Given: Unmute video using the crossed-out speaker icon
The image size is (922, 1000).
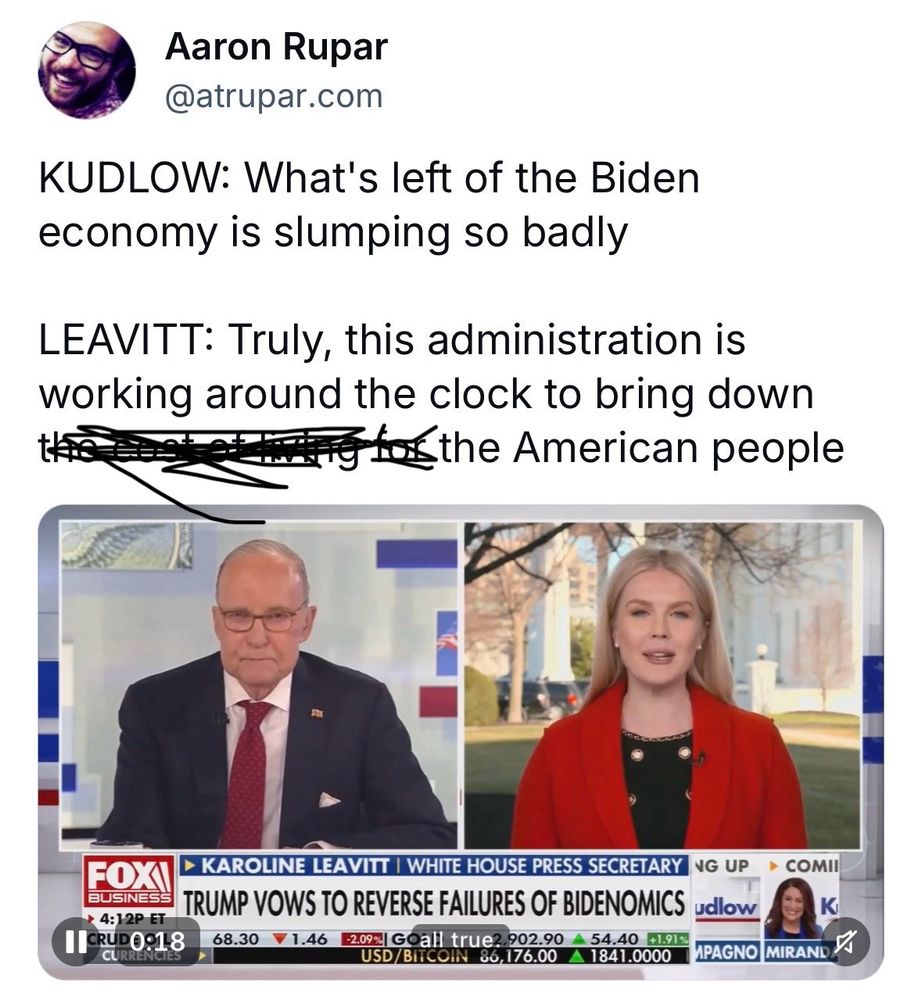Looking at the screenshot, I should [845, 941].
